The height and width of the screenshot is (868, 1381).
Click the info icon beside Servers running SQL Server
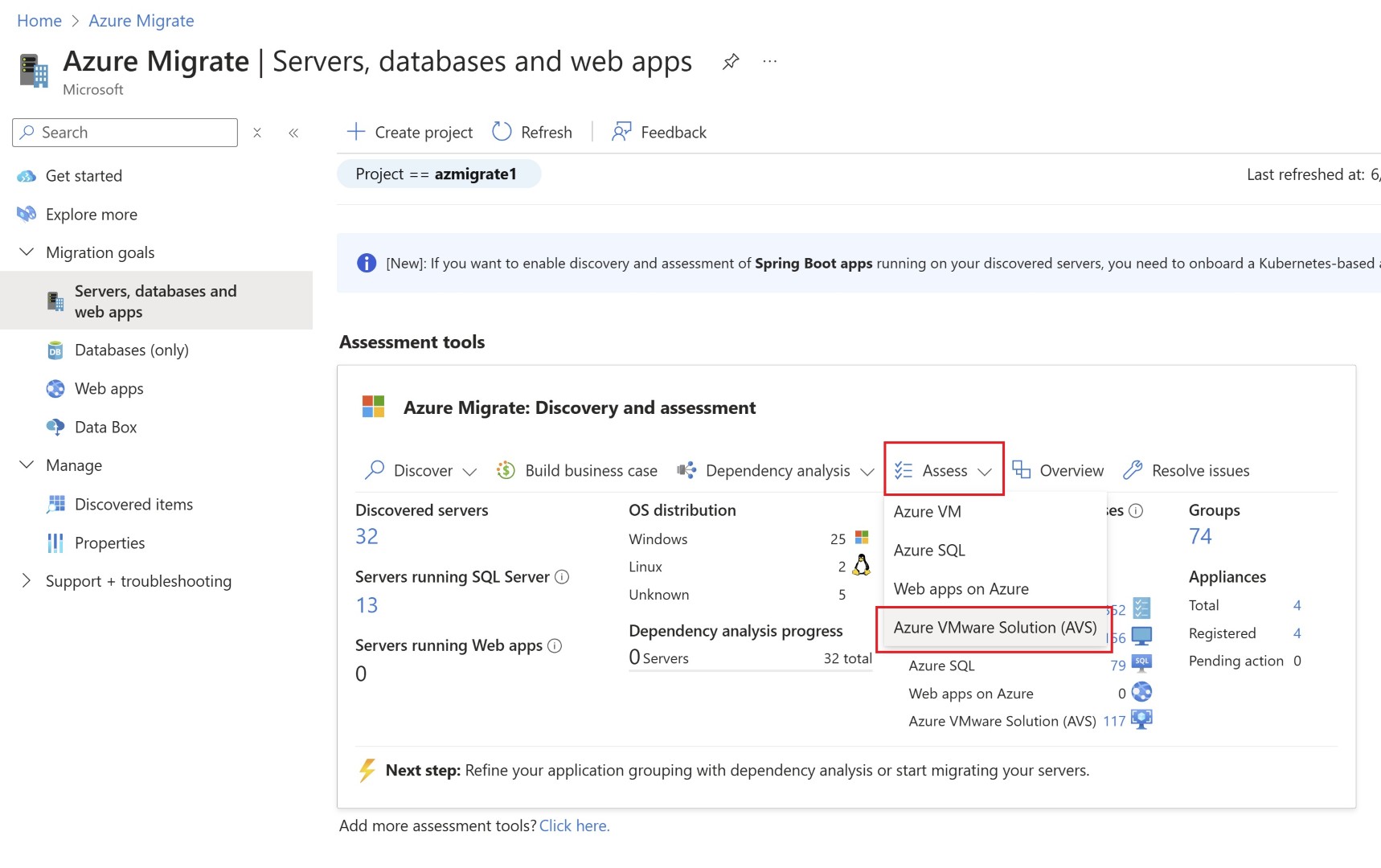click(x=562, y=577)
